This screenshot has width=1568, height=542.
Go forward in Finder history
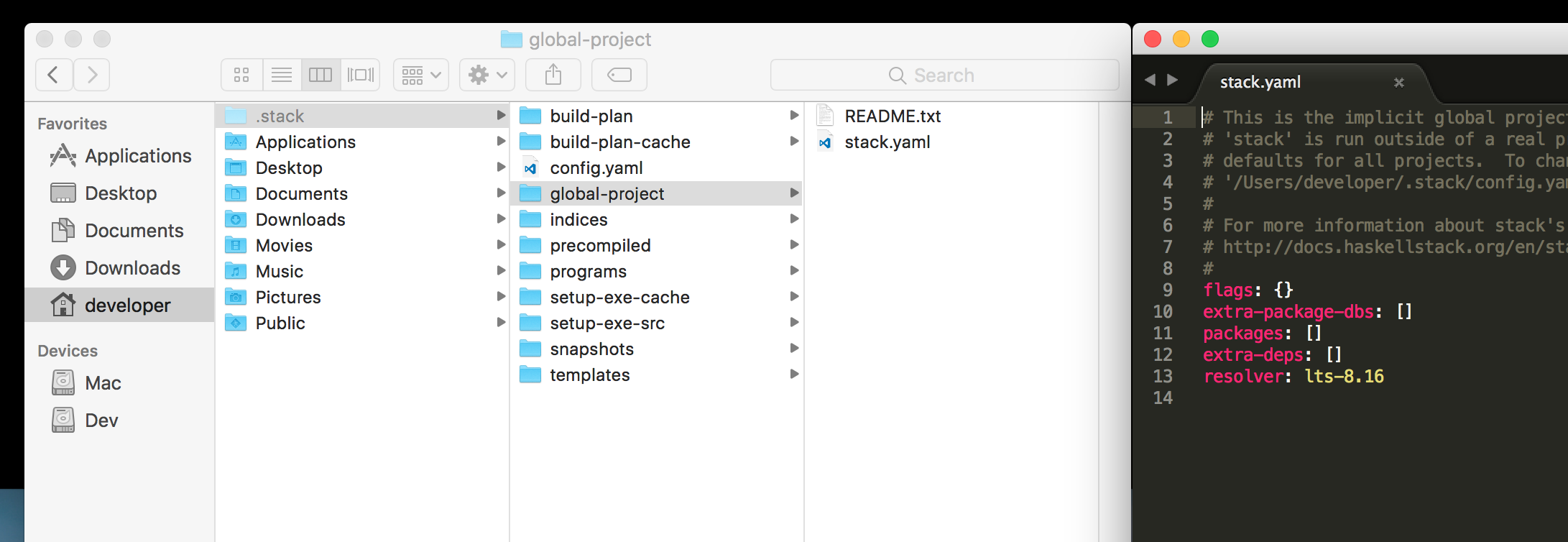coord(92,75)
